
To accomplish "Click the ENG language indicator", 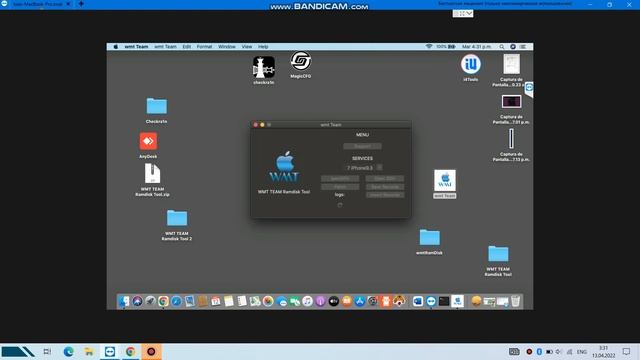I will pyautogui.click(x=582, y=352).
